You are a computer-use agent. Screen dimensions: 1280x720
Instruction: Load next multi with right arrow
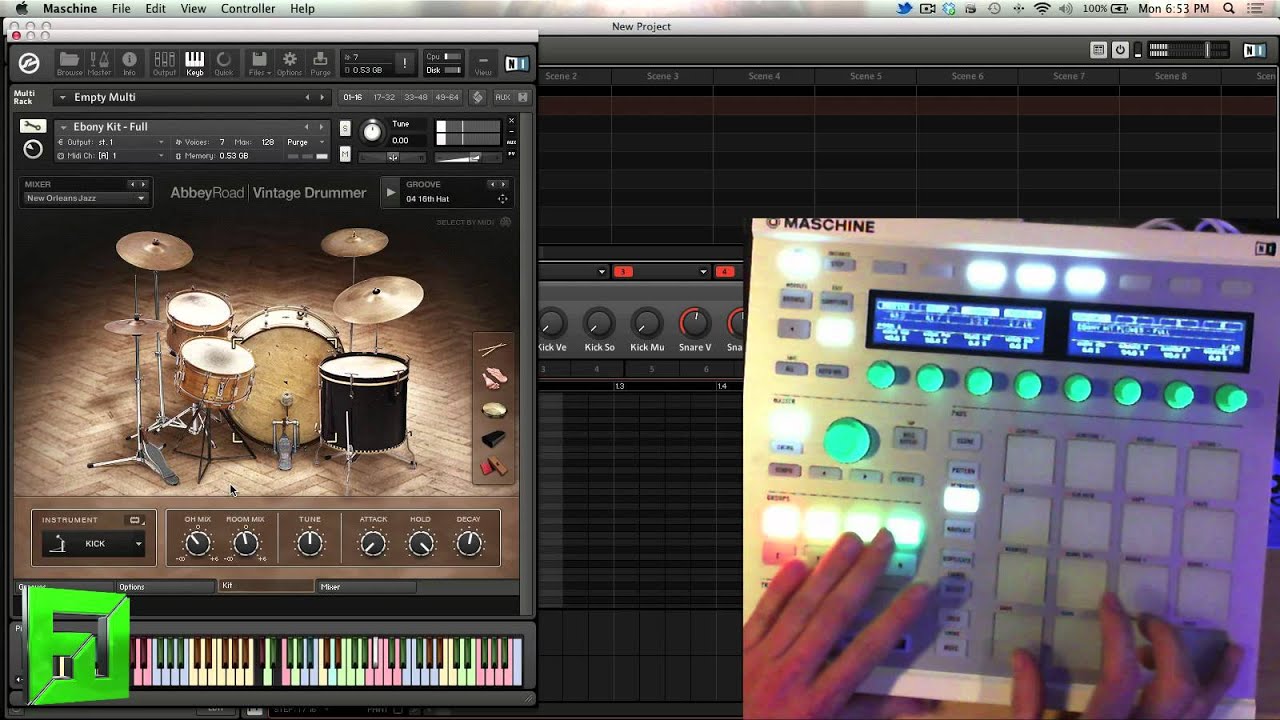(x=322, y=97)
